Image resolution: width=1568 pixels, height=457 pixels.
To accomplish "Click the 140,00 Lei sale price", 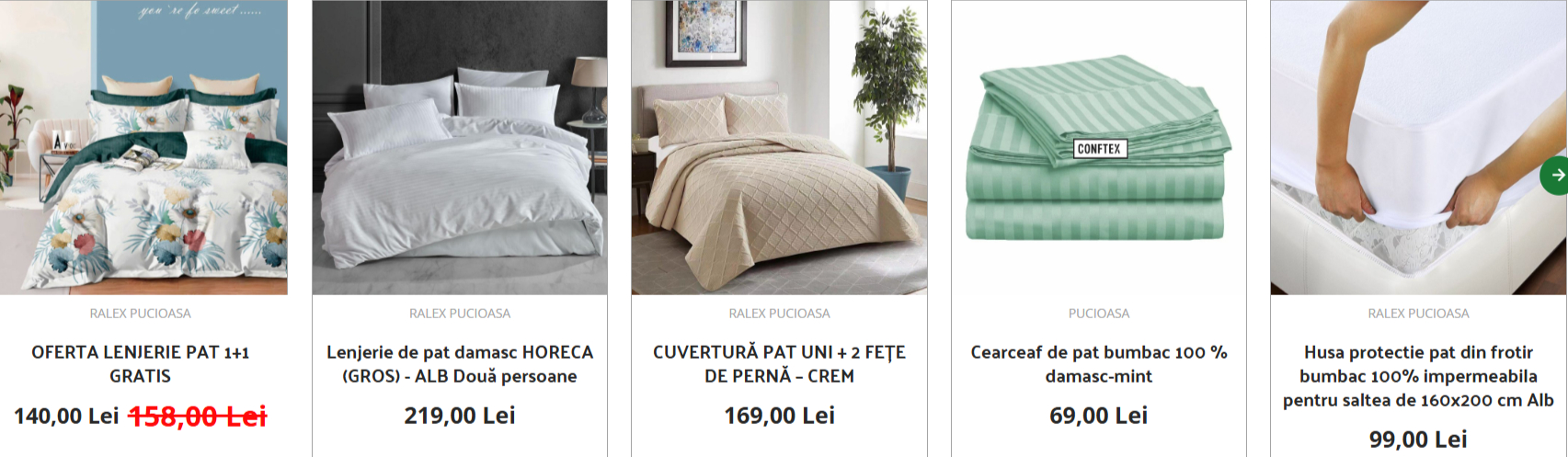I will coord(66,417).
